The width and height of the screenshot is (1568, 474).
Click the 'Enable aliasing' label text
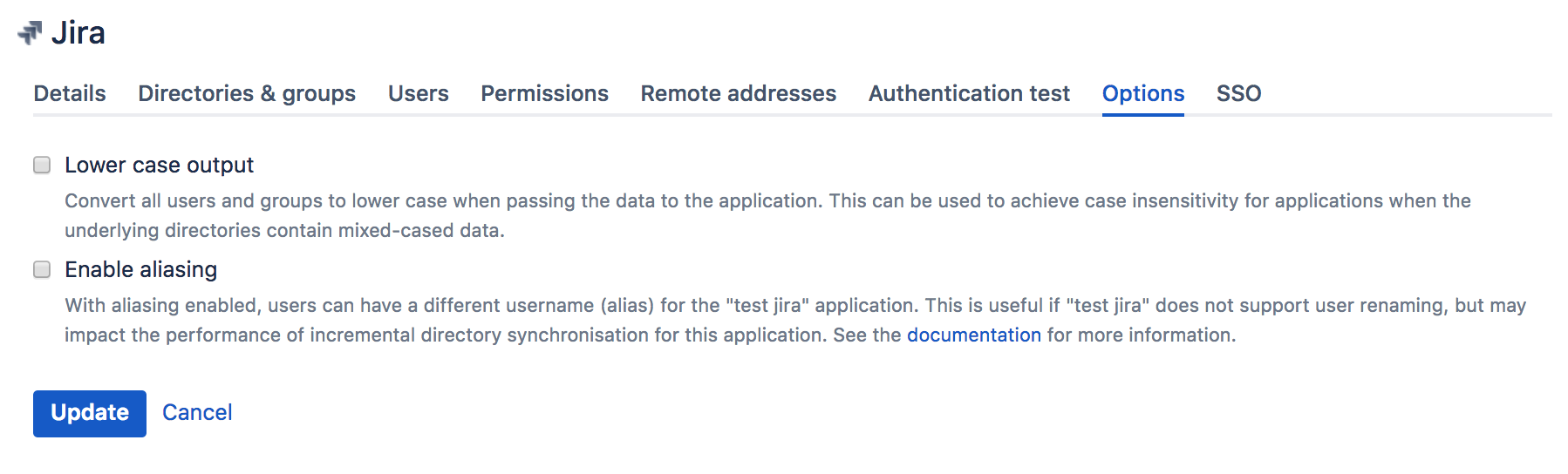coord(140,270)
